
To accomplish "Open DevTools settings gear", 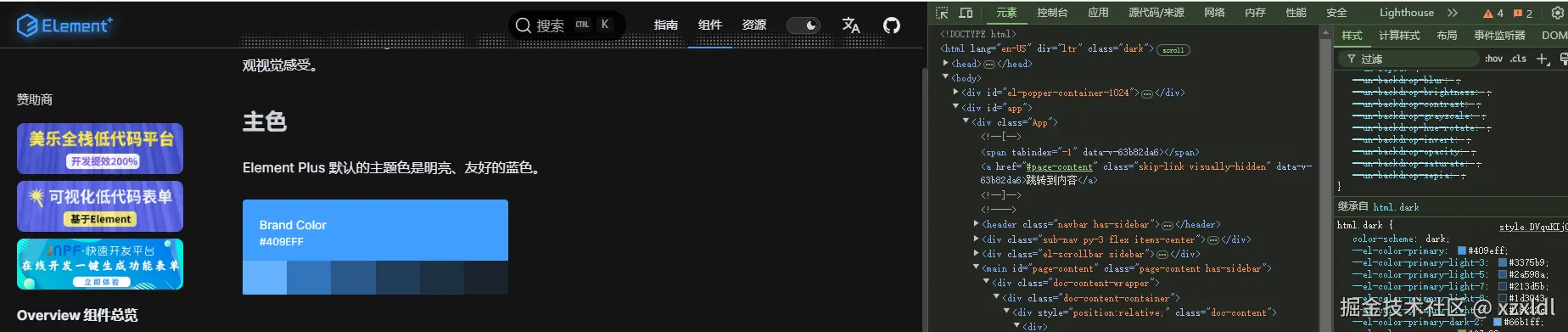I will [x=1558, y=13].
